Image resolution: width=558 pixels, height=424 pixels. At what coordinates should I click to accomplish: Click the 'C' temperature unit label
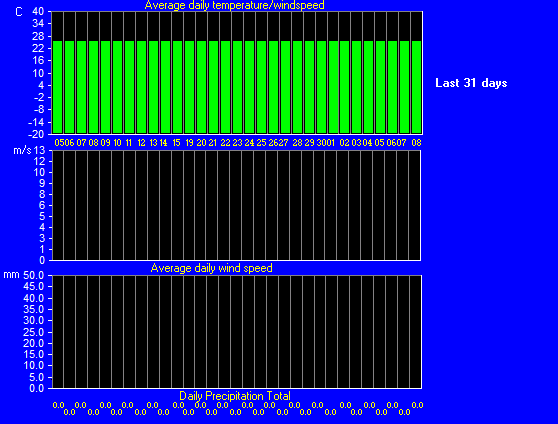click(x=19, y=12)
